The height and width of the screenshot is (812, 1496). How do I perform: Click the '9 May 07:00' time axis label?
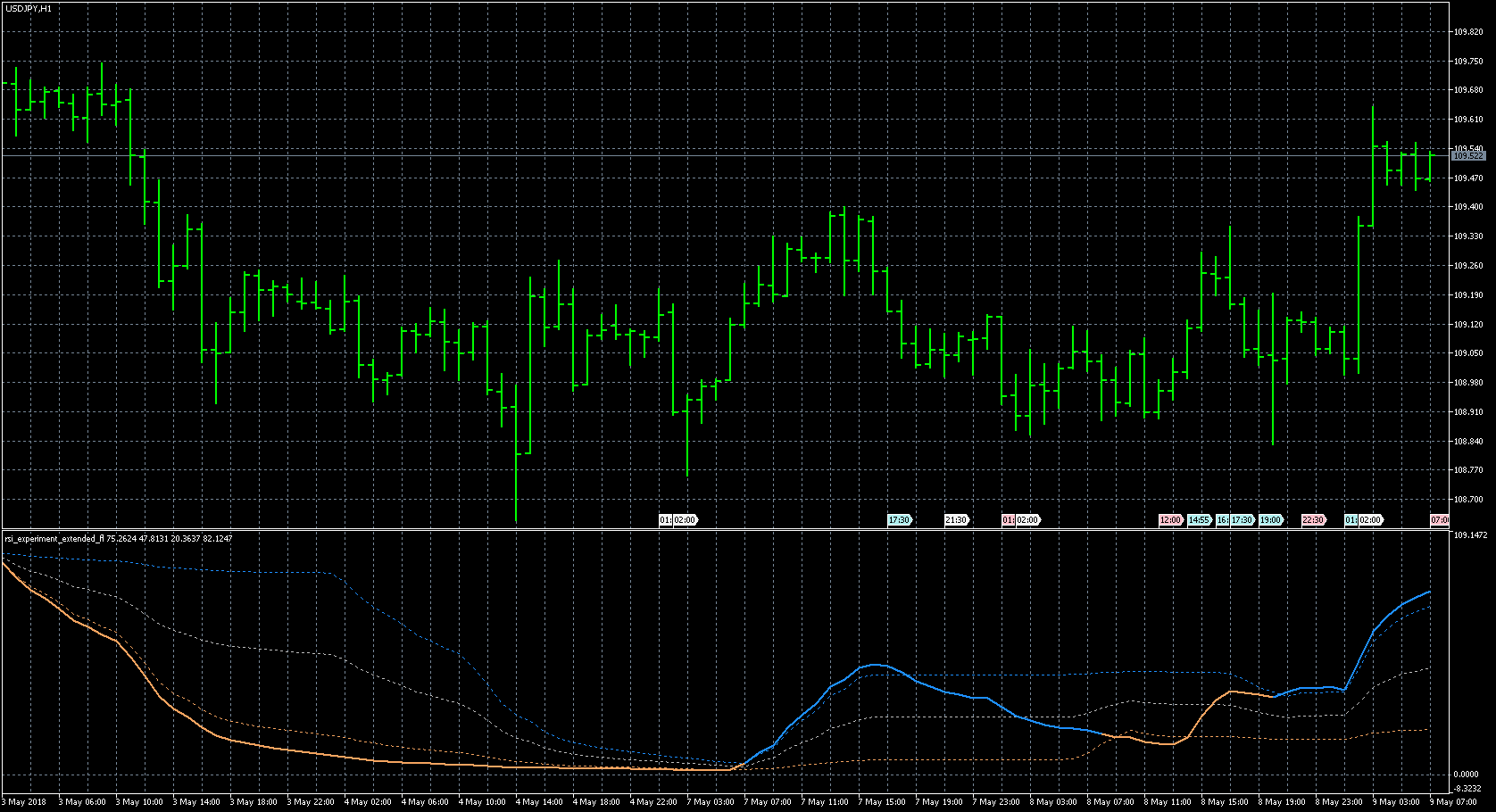(1454, 802)
